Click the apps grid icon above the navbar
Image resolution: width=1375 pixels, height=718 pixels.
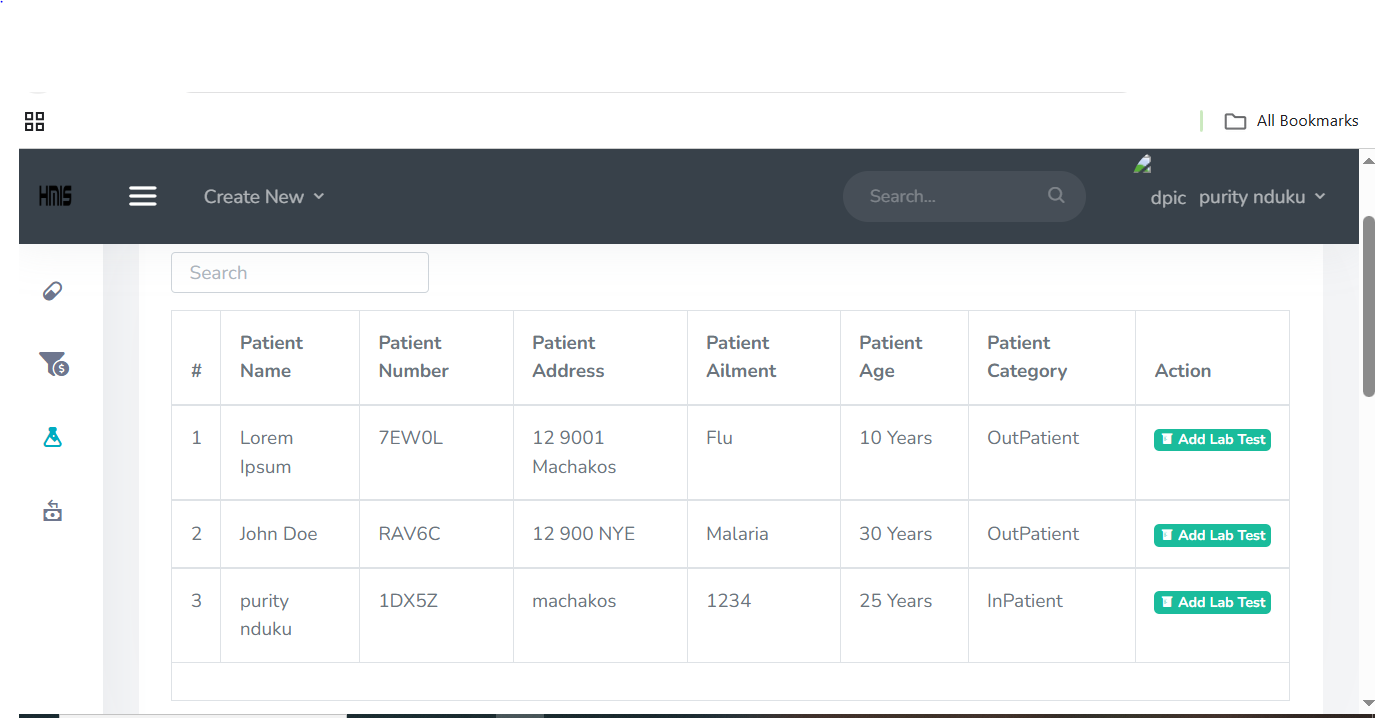(34, 121)
